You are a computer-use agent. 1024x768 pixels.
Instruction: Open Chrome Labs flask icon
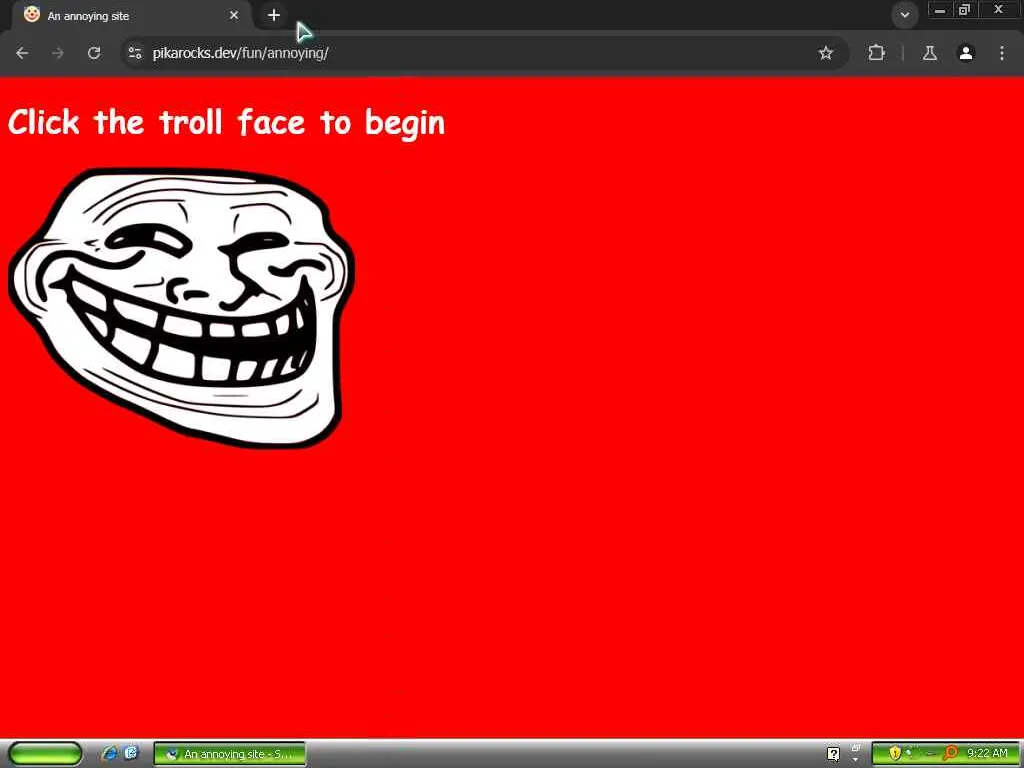tap(930, 53)
